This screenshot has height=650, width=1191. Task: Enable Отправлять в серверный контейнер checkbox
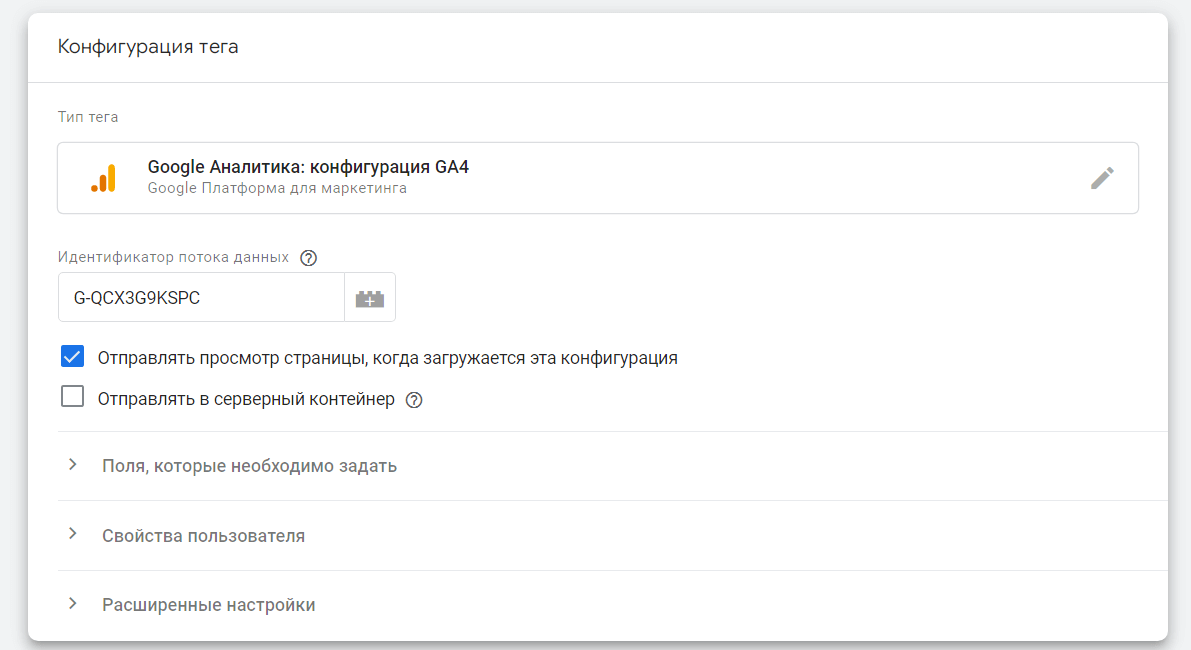pyautogui.click(x=72, y=396)
